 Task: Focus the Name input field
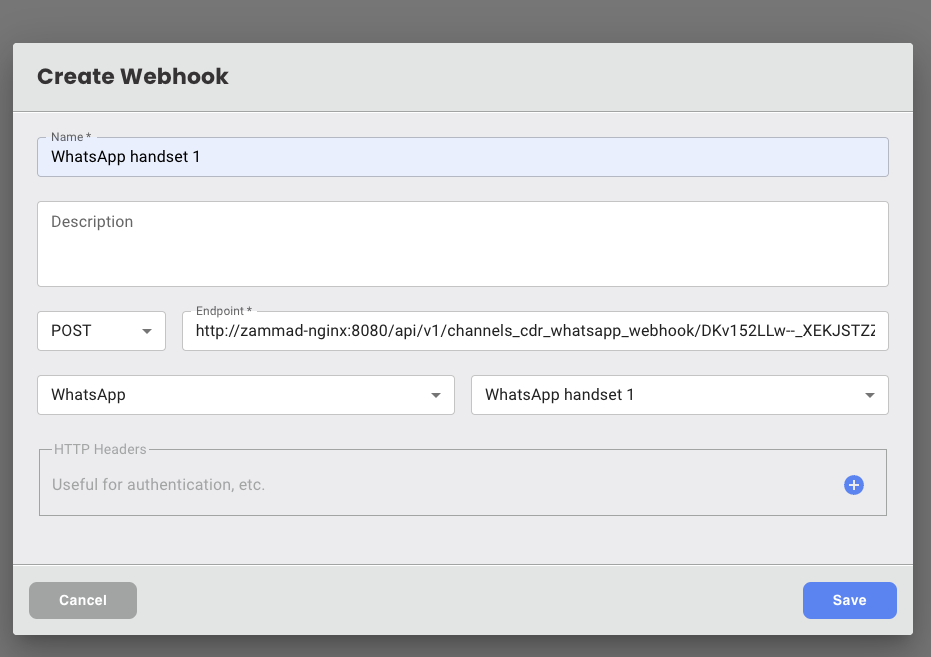tap(462, 157)
